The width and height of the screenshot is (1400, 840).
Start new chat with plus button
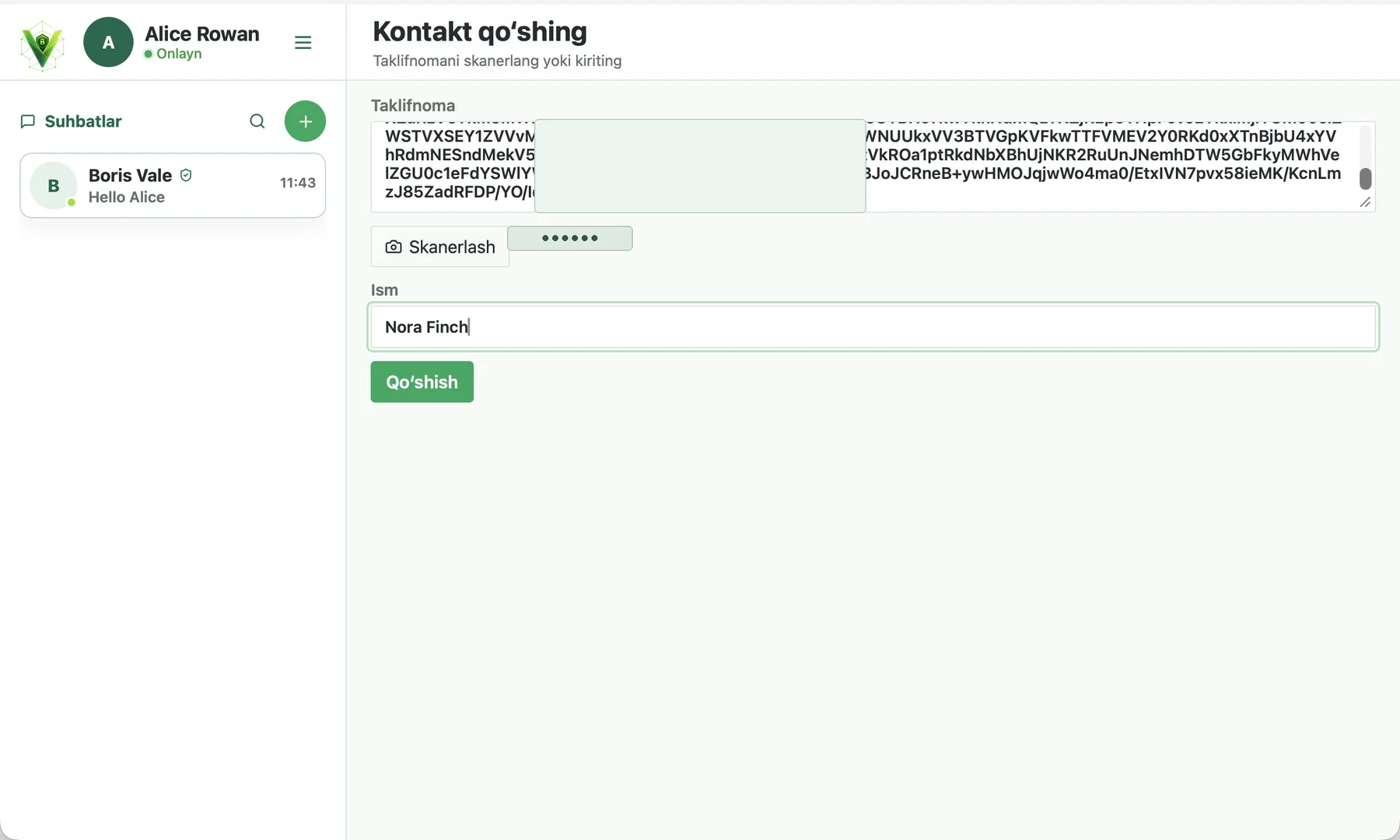pyautogui.click(x=305, y=121)
